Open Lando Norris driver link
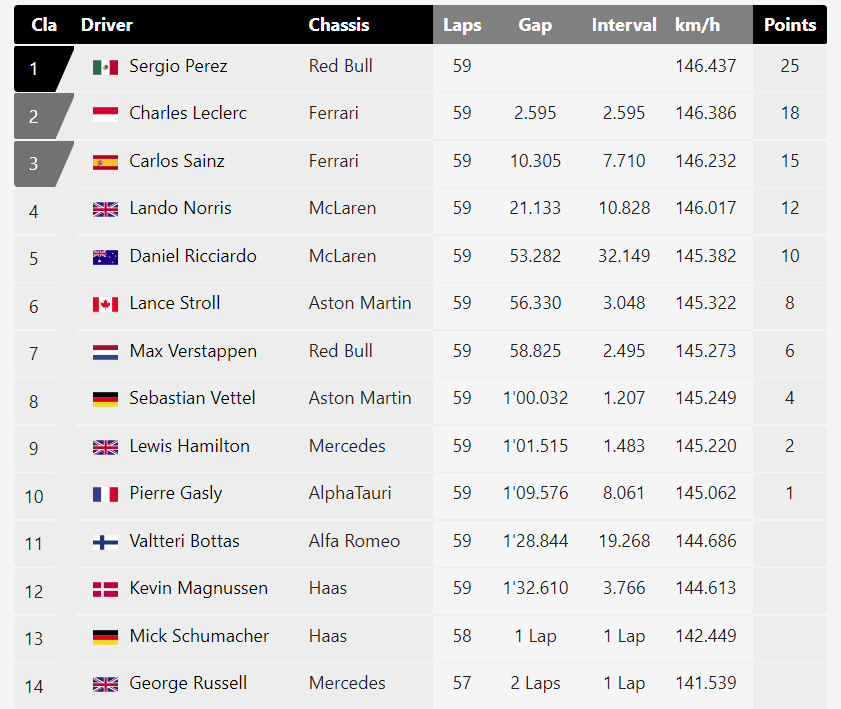Screen dimensions: 841x709 pos(180,208)
